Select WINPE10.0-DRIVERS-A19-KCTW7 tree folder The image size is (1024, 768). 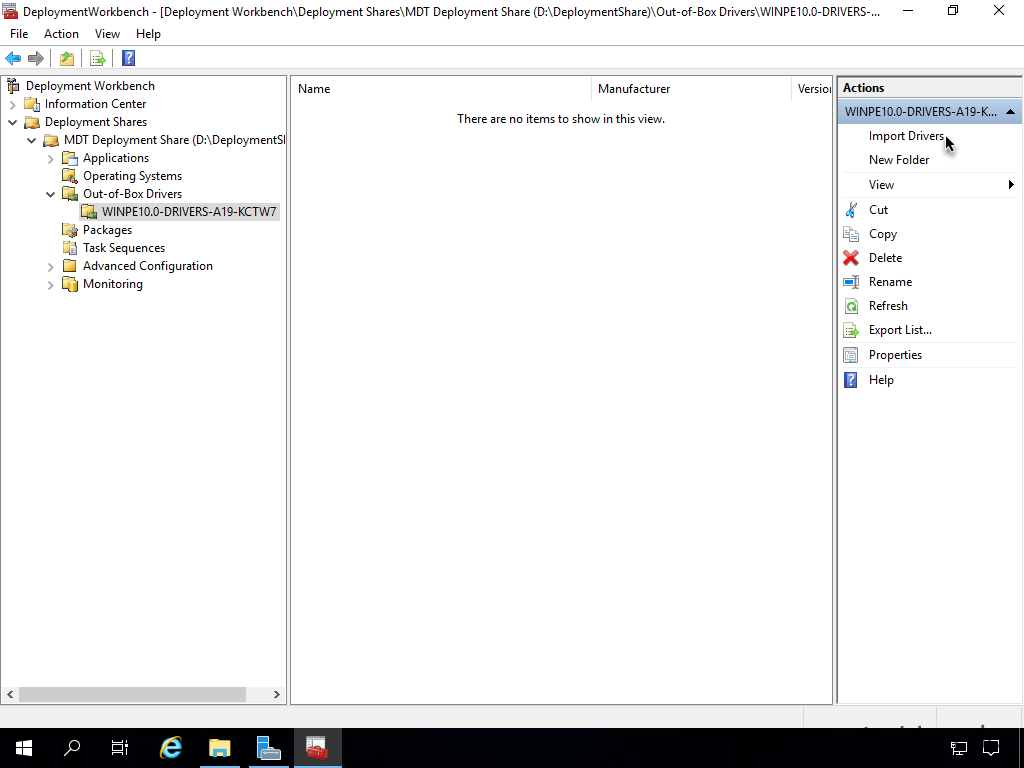189,212
